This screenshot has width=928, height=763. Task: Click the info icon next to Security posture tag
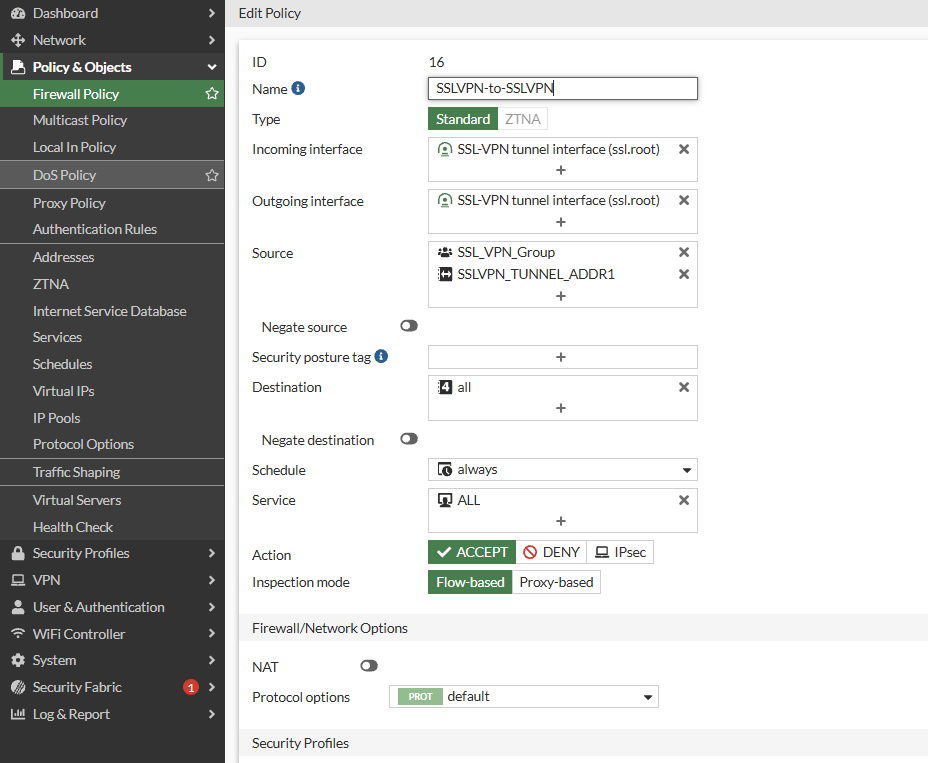(381, 356)
